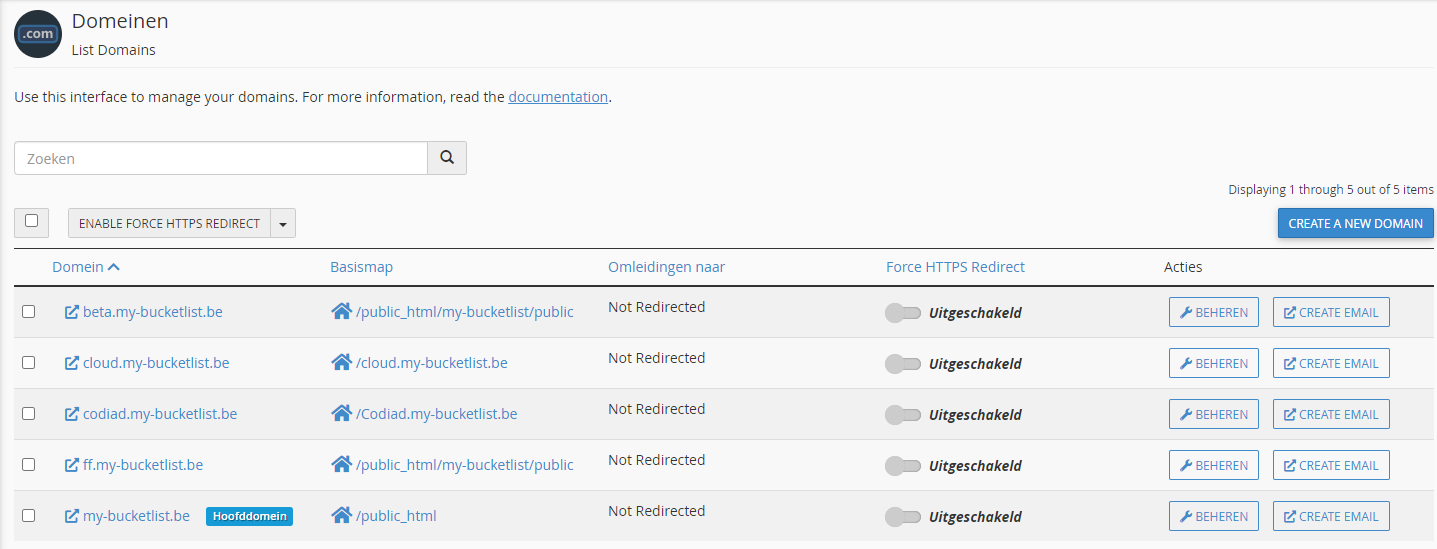Image resolution: width=1437 pixels, height=549 pixels.
Task: Tick the select-all checkbox above the table
Action: [31, 221]
